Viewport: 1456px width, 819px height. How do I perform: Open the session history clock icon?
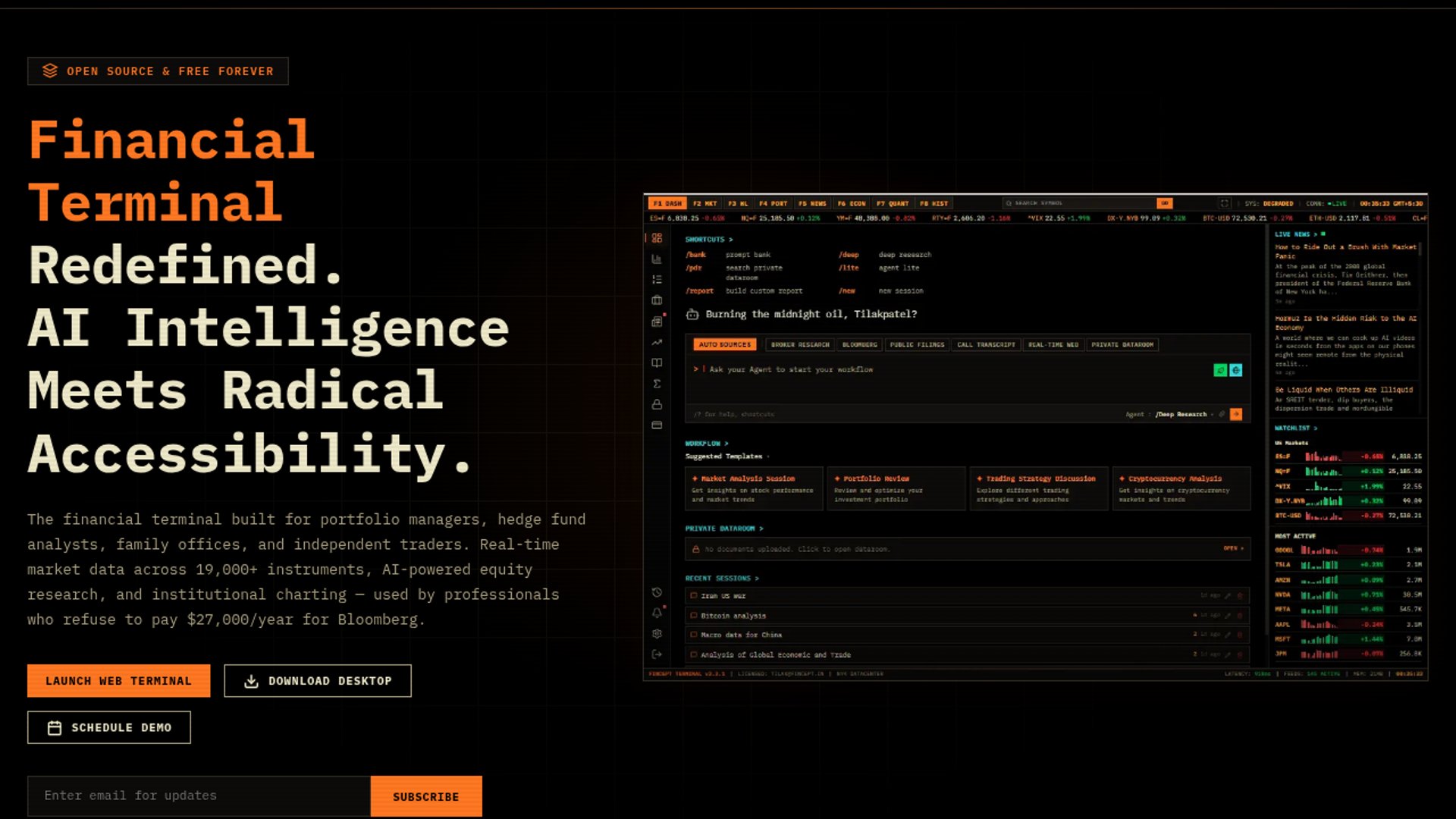[657, 592]
